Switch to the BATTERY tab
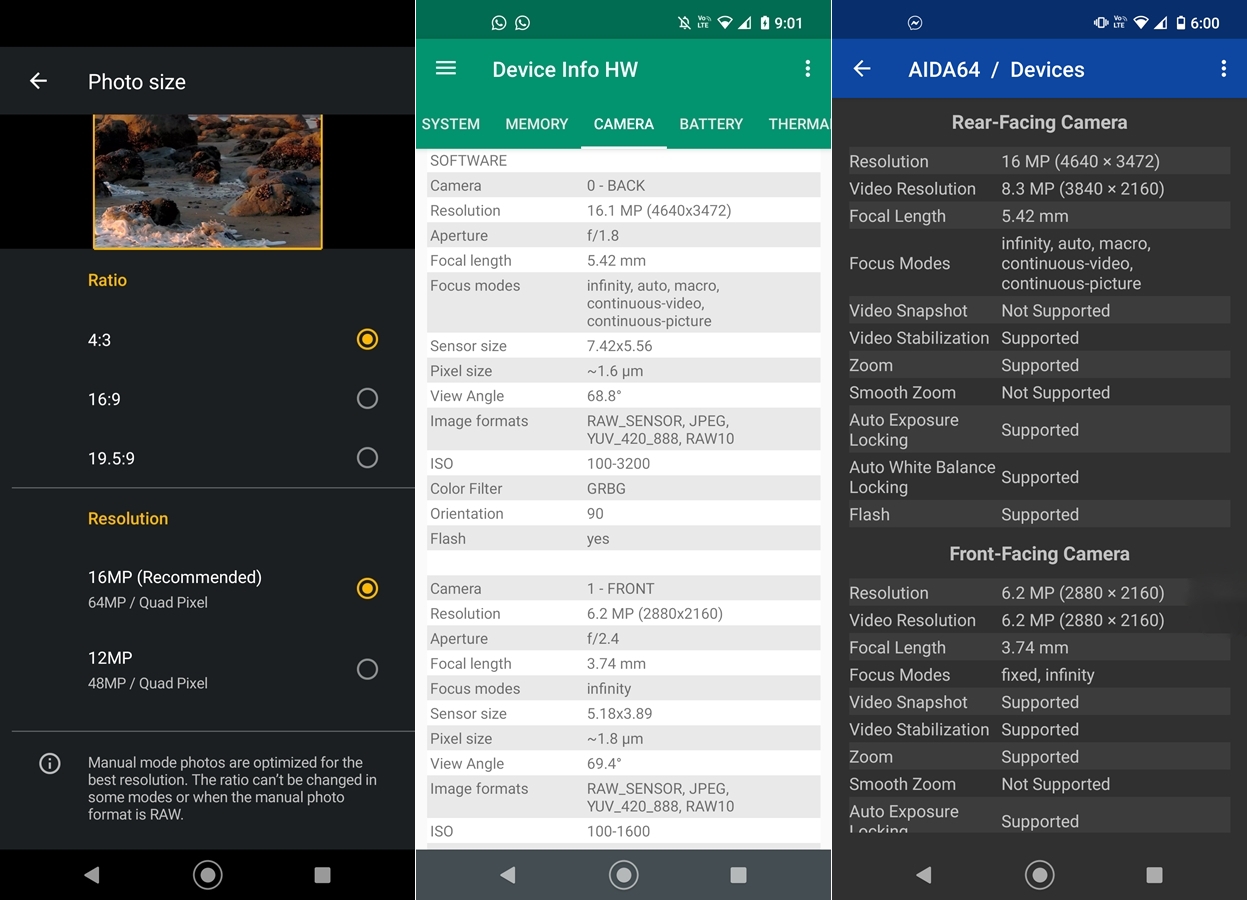The image size is (1247, 900). (x=711, y=124)
